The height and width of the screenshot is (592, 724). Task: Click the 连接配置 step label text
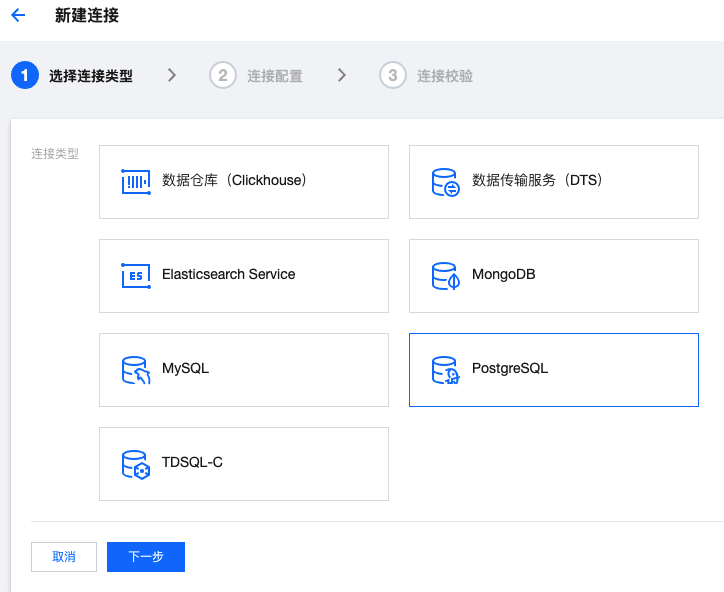tap(275, 76)
